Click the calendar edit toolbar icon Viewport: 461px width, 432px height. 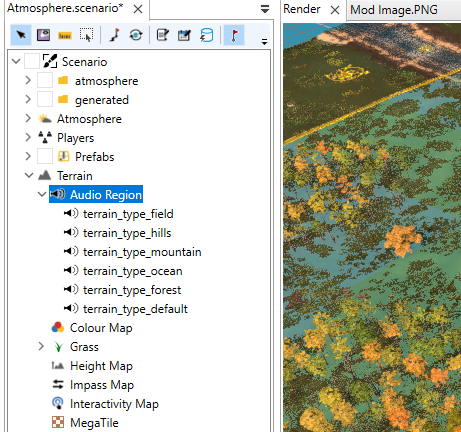pos(184,35)
